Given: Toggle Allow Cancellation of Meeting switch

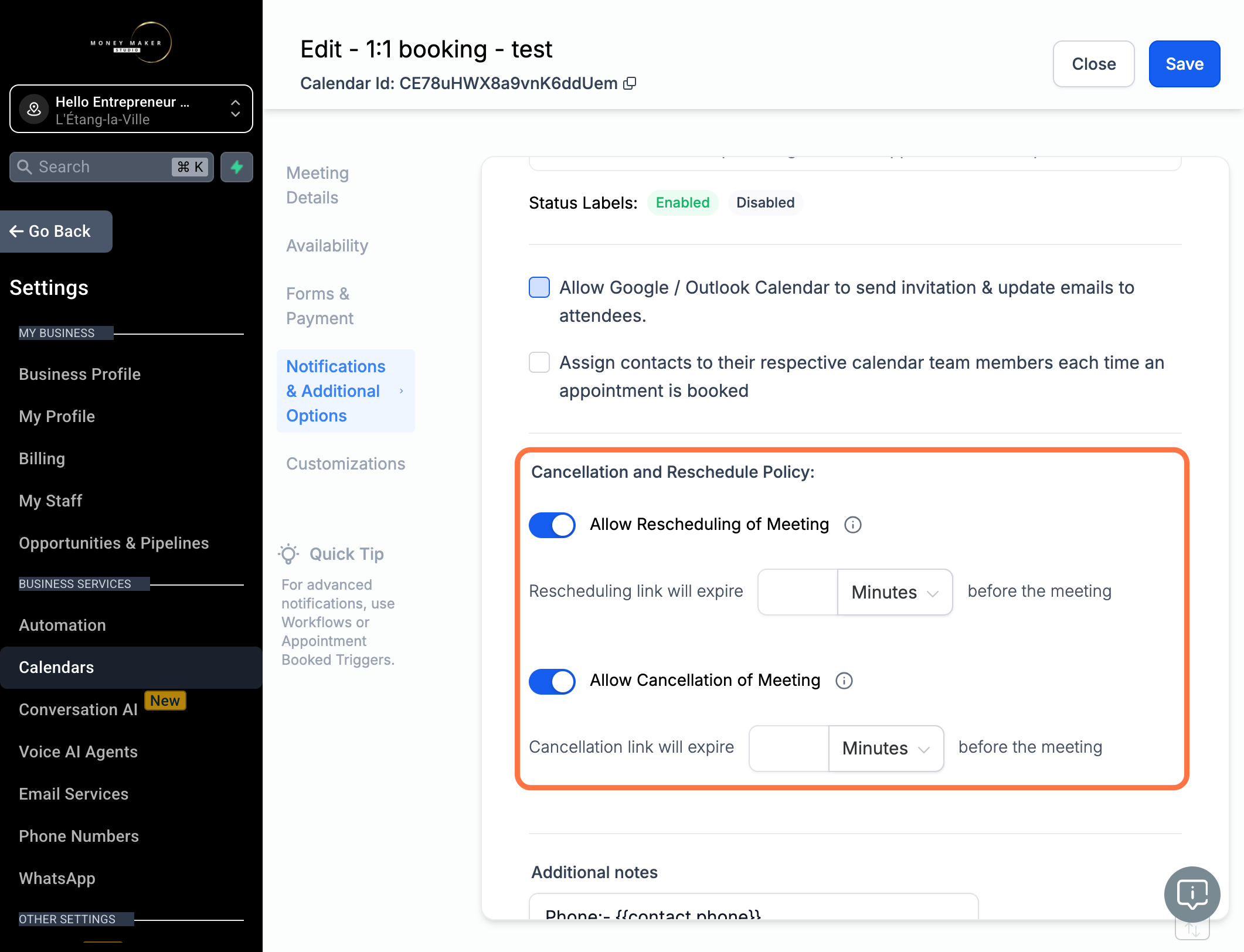Looking at the screenshot, I should point(552,681).
